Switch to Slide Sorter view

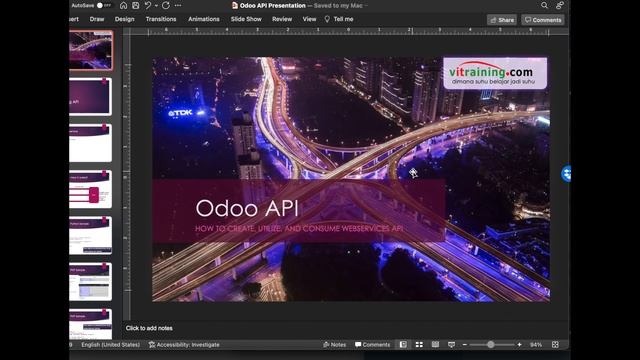(419, 345)
